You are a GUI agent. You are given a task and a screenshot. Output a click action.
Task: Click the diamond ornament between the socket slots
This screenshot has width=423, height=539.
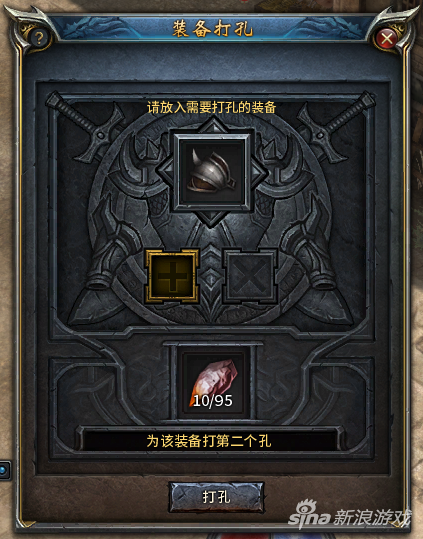[211, 275]
